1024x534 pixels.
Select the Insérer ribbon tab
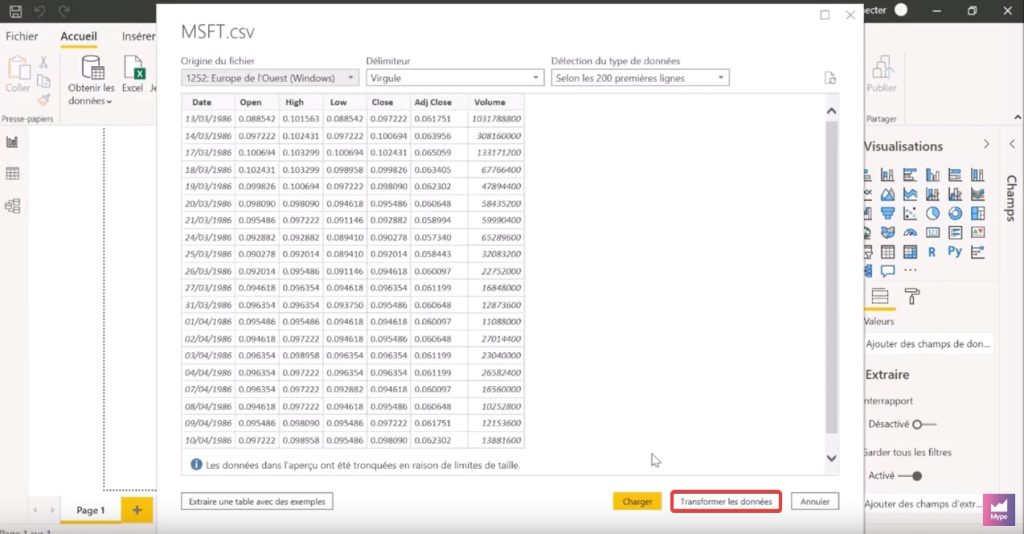[x=138, y=37]
